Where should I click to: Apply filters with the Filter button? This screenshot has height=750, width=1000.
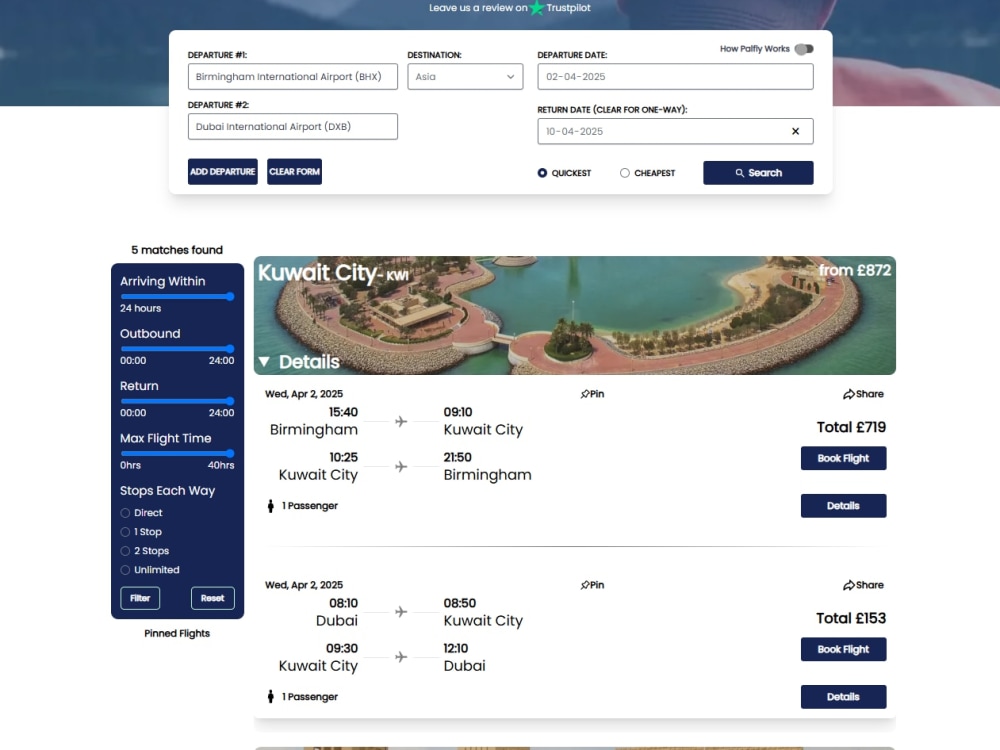140,598
